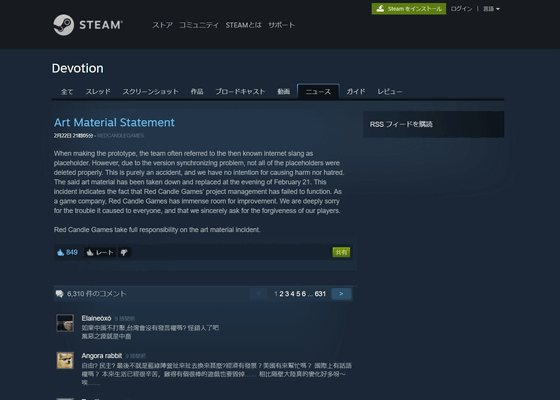The height and width of the screenshot is (400, 560).
Task: Go to comments page 5
Action: coord(298,294)
